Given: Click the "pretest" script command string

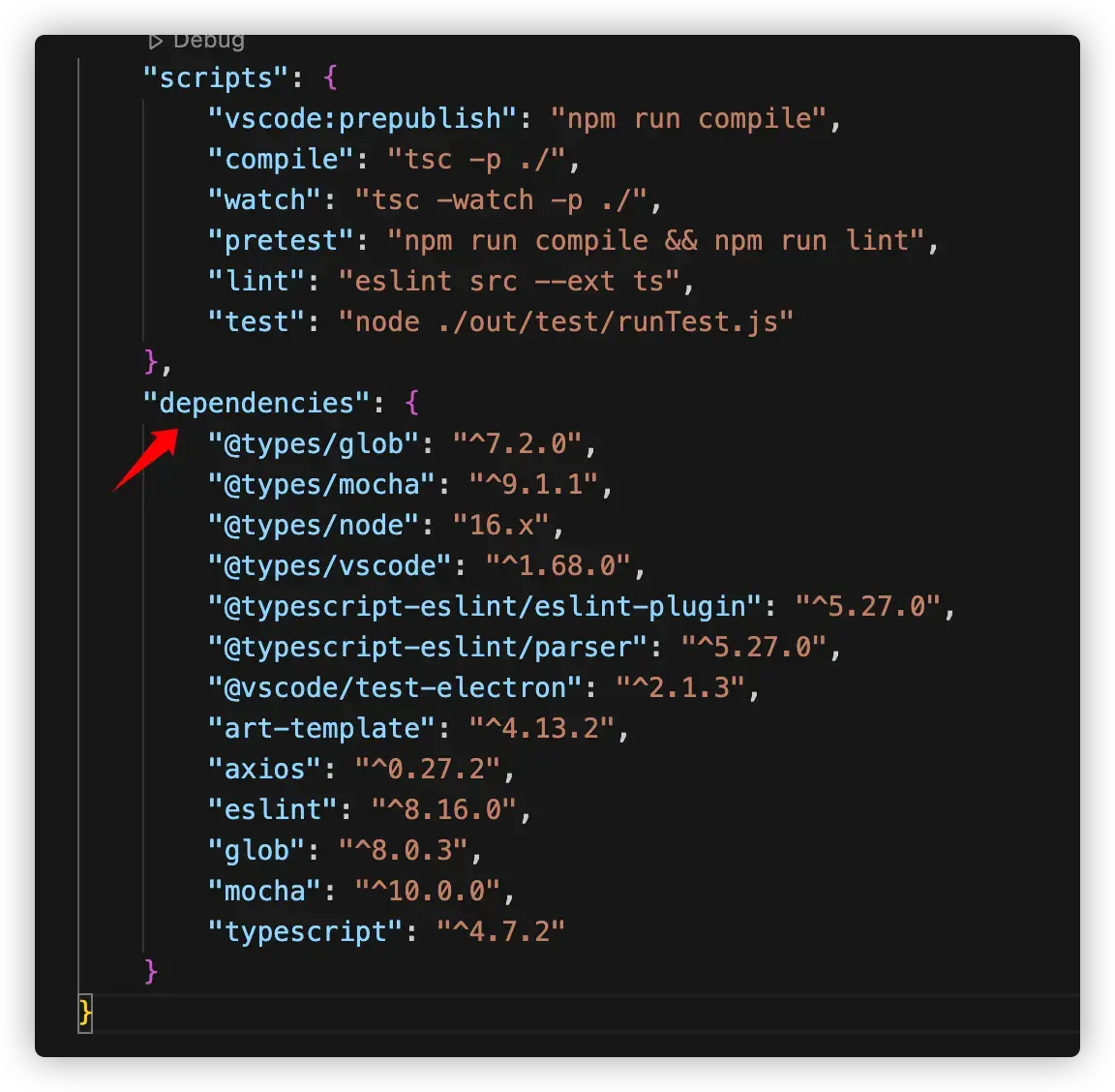Looking at the screenshot, I should pyautogui.click(x=655, y=240).
